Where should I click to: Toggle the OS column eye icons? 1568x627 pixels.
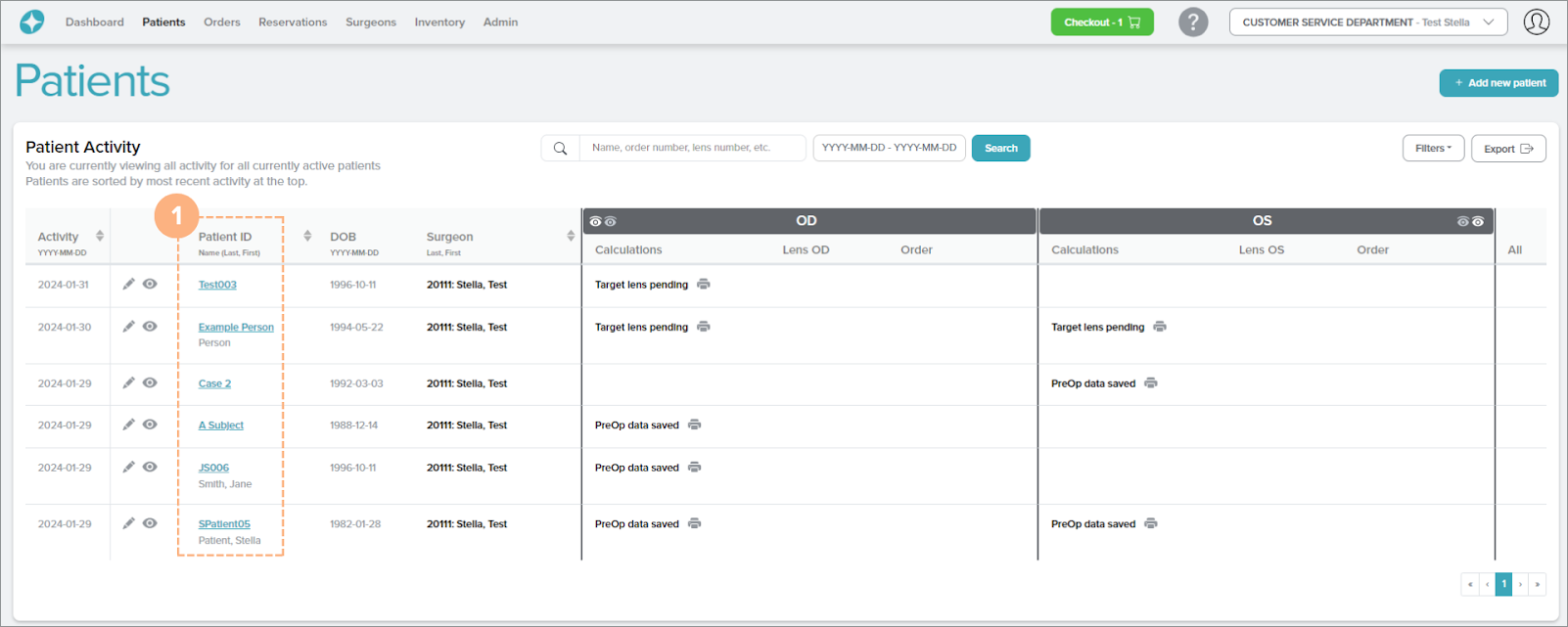pyautogui.click(x=1469, y=222)
